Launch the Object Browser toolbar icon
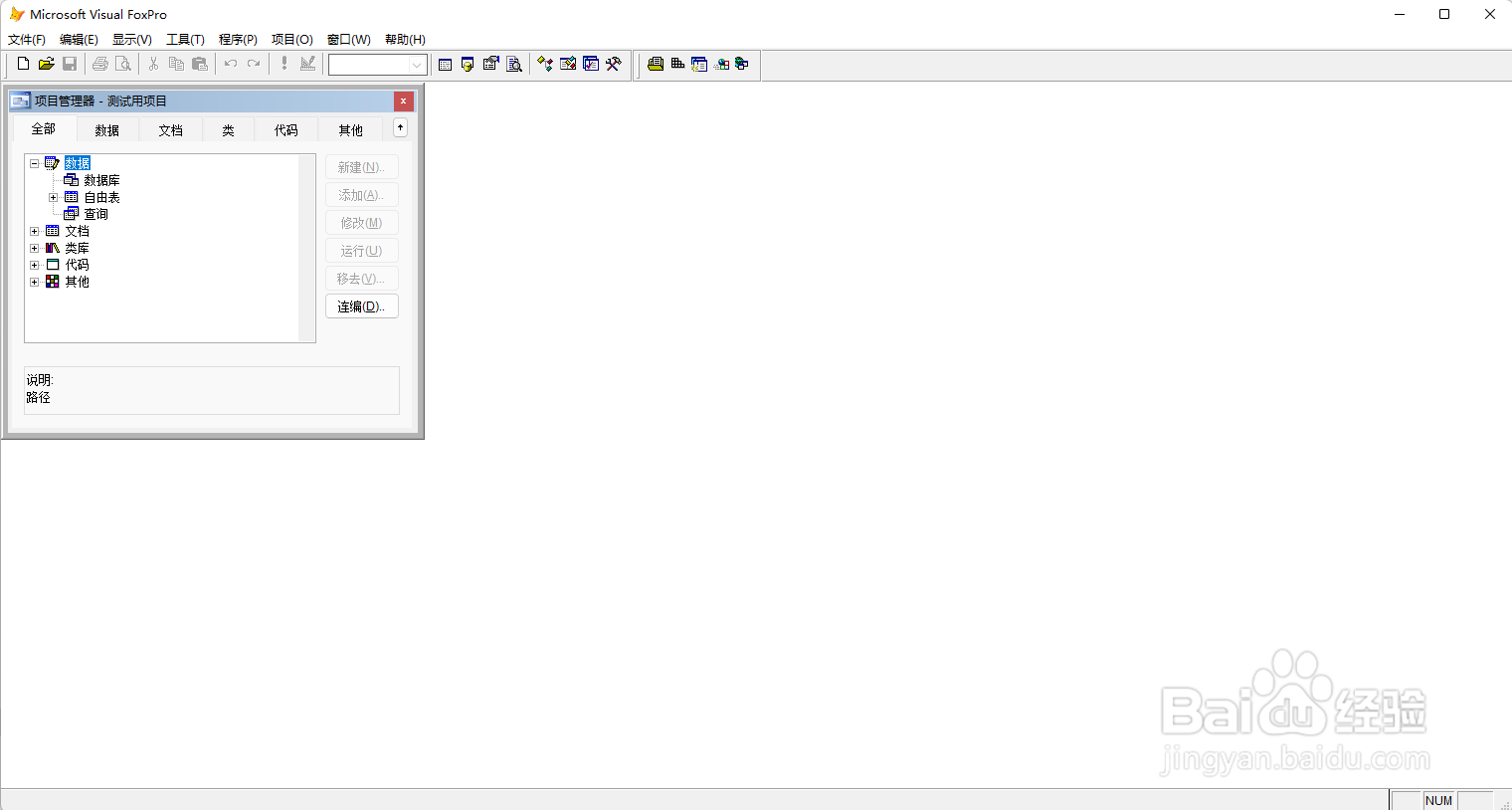1512x810 pixels. 568,64
